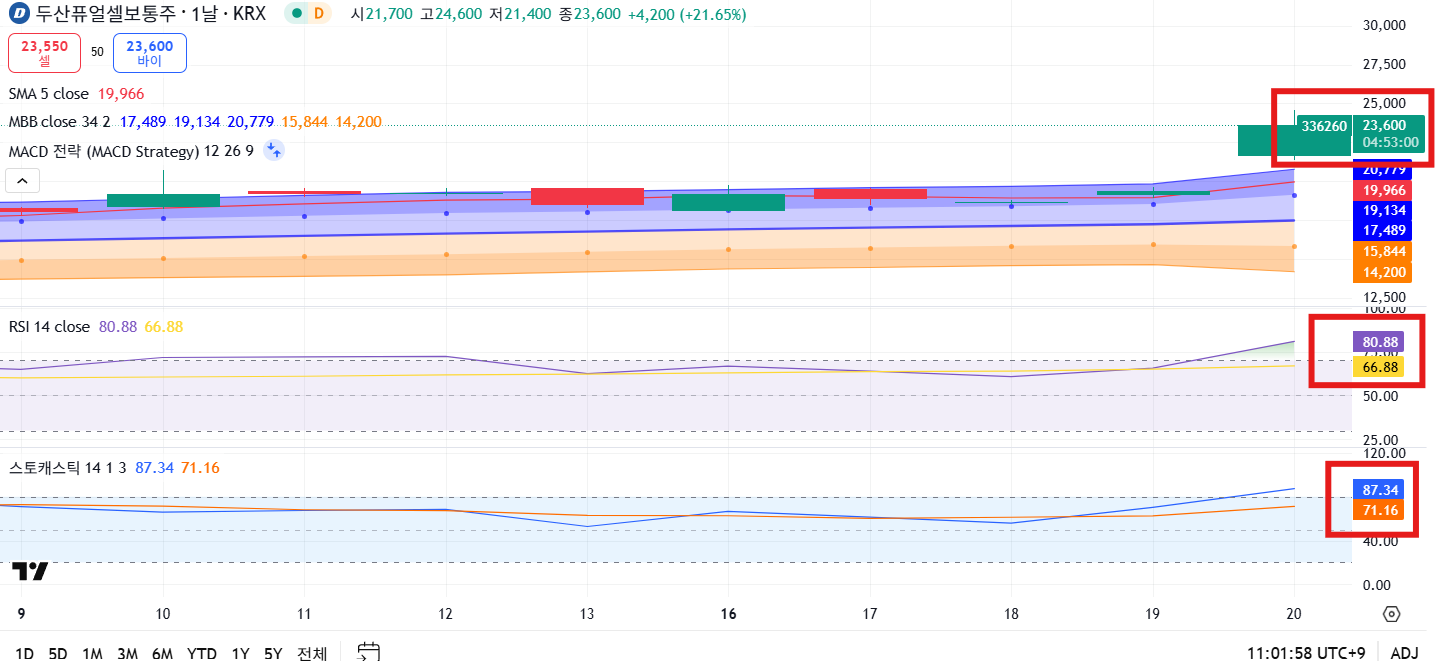Viewport: 1435px width, 661px height.
Task: Select the 스토캐스틱 14 1 3 legend
Action: (67, 468)
